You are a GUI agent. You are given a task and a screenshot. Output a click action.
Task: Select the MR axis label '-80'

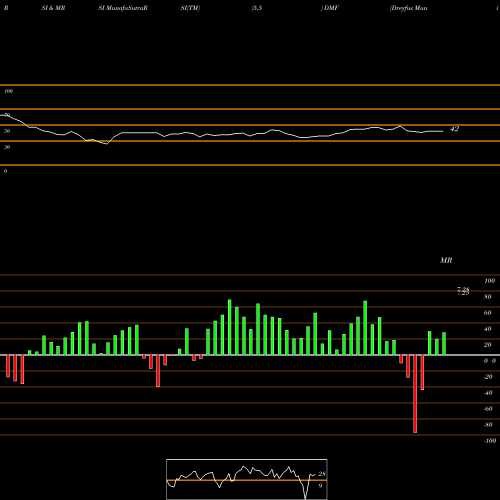488,425
